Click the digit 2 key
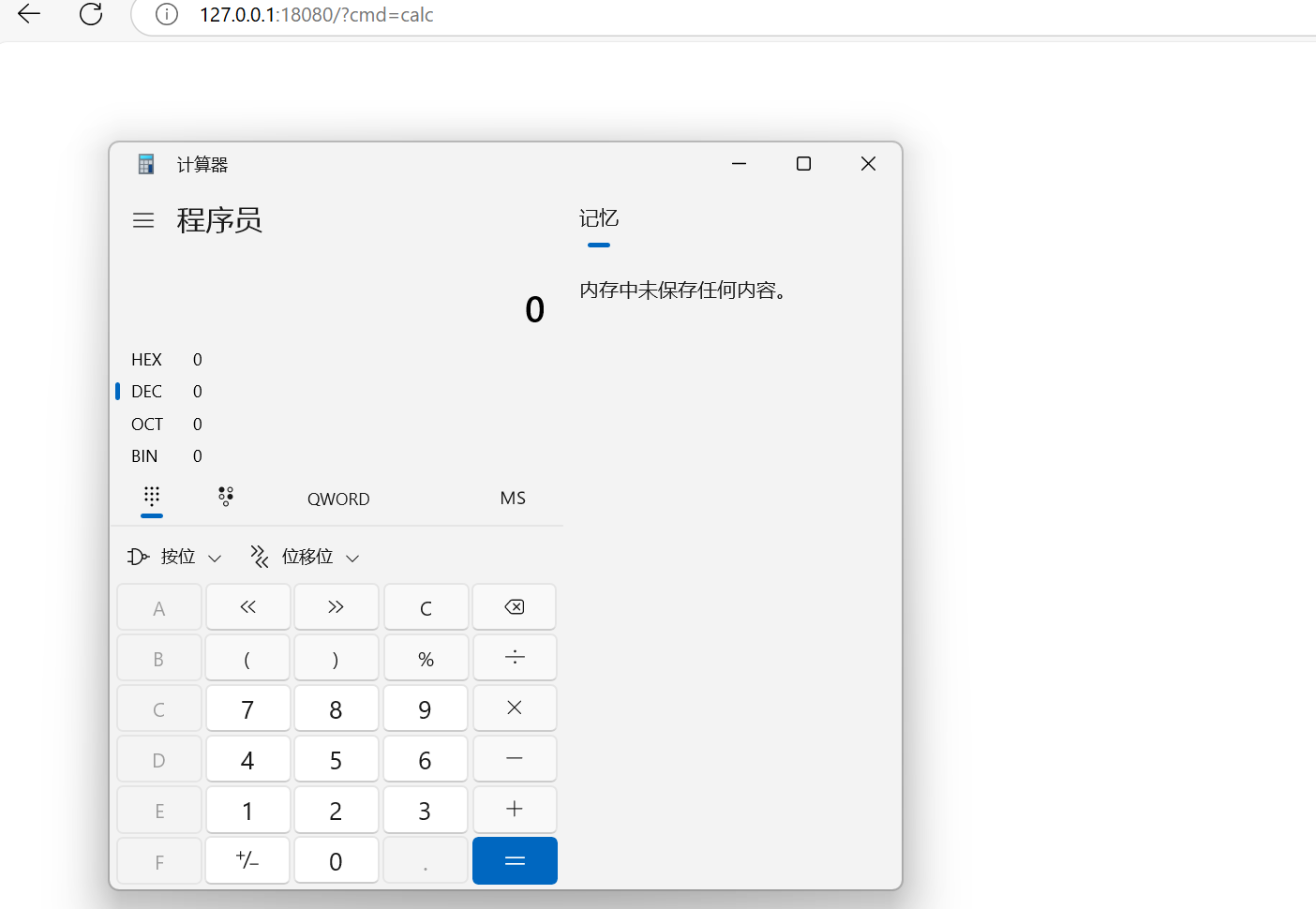 [x=336, y=810]
